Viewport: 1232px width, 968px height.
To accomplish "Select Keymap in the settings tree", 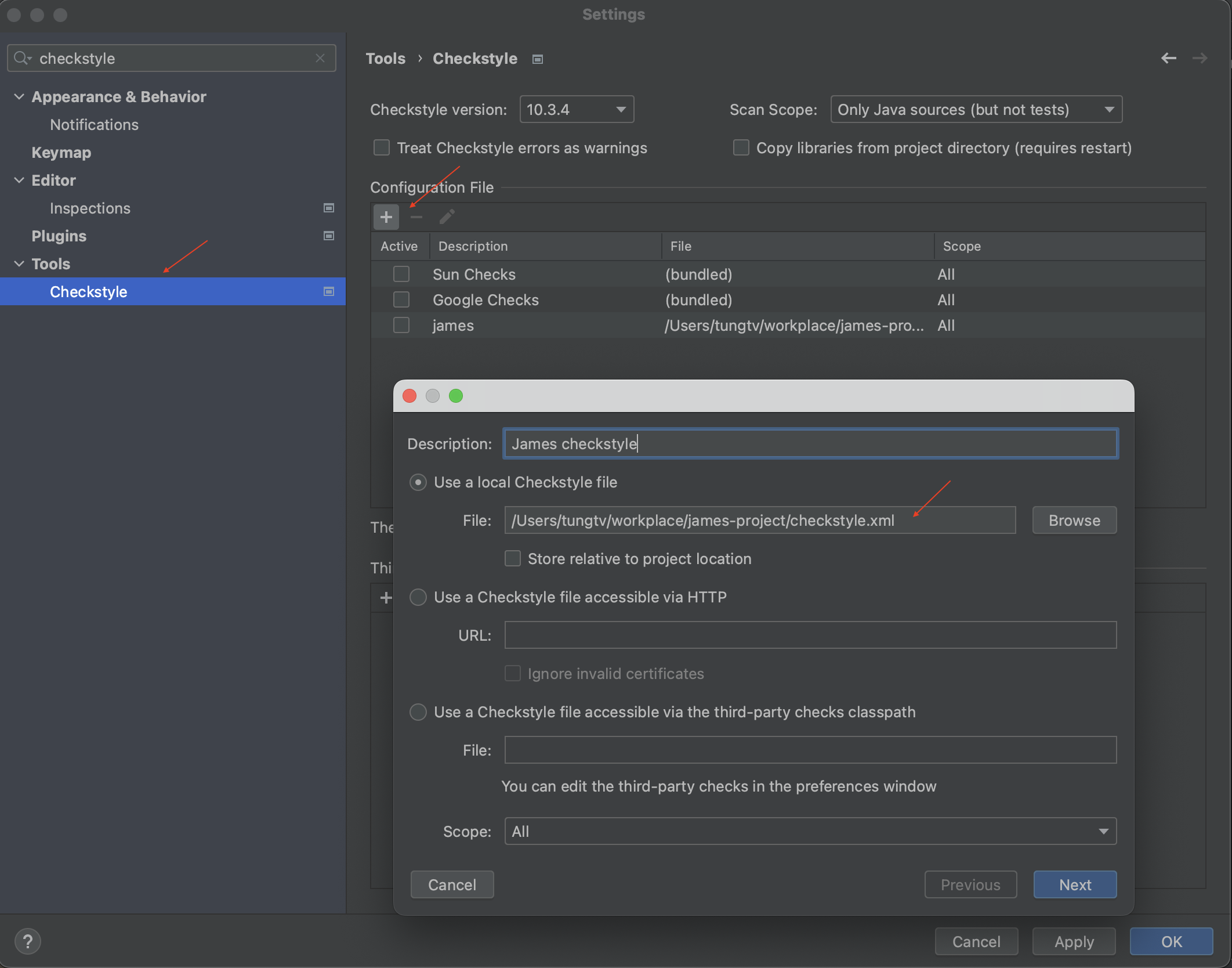I will [61, 153].
